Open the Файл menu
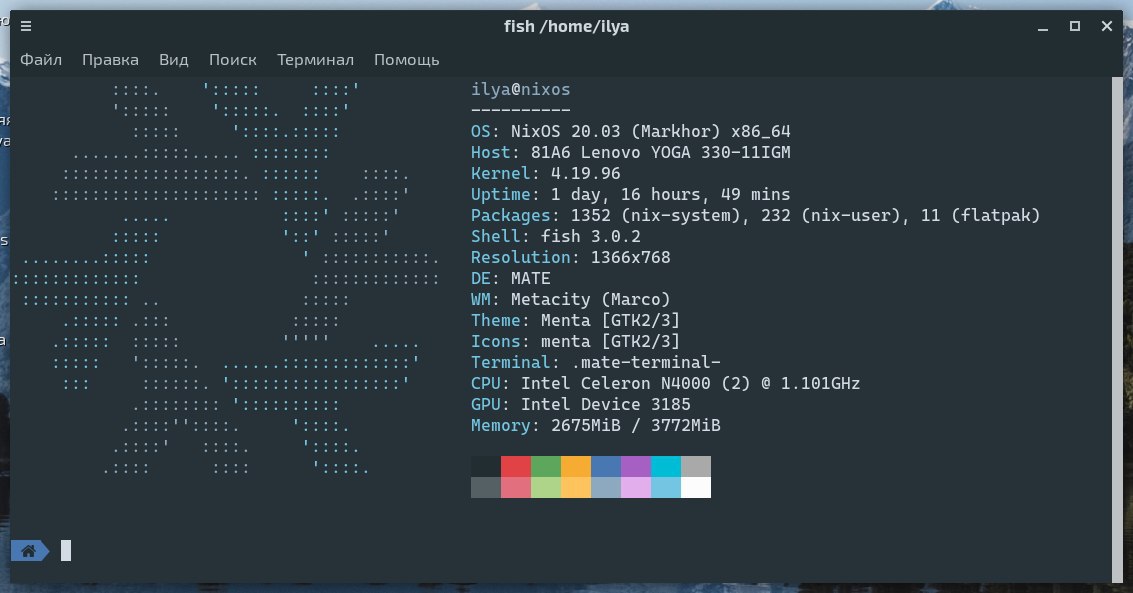The height and width of the screenshot is (593, 1133). pos(41,60)
